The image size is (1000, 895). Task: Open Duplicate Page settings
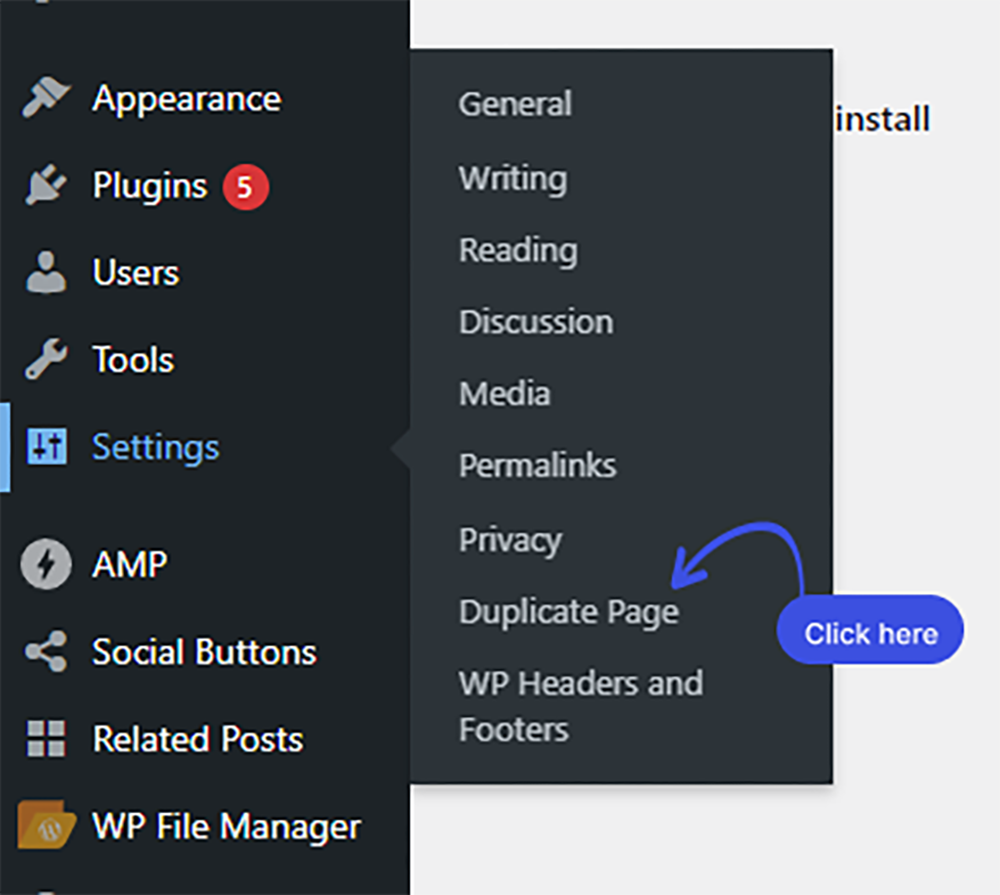[x=569, y=612]
